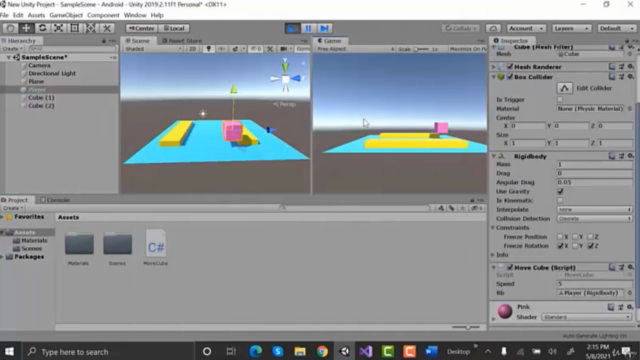Image resolution: width=640 pixels, height=360 pixels.
Task: Toggle the Center pivot button
Action: pos(141,28)
